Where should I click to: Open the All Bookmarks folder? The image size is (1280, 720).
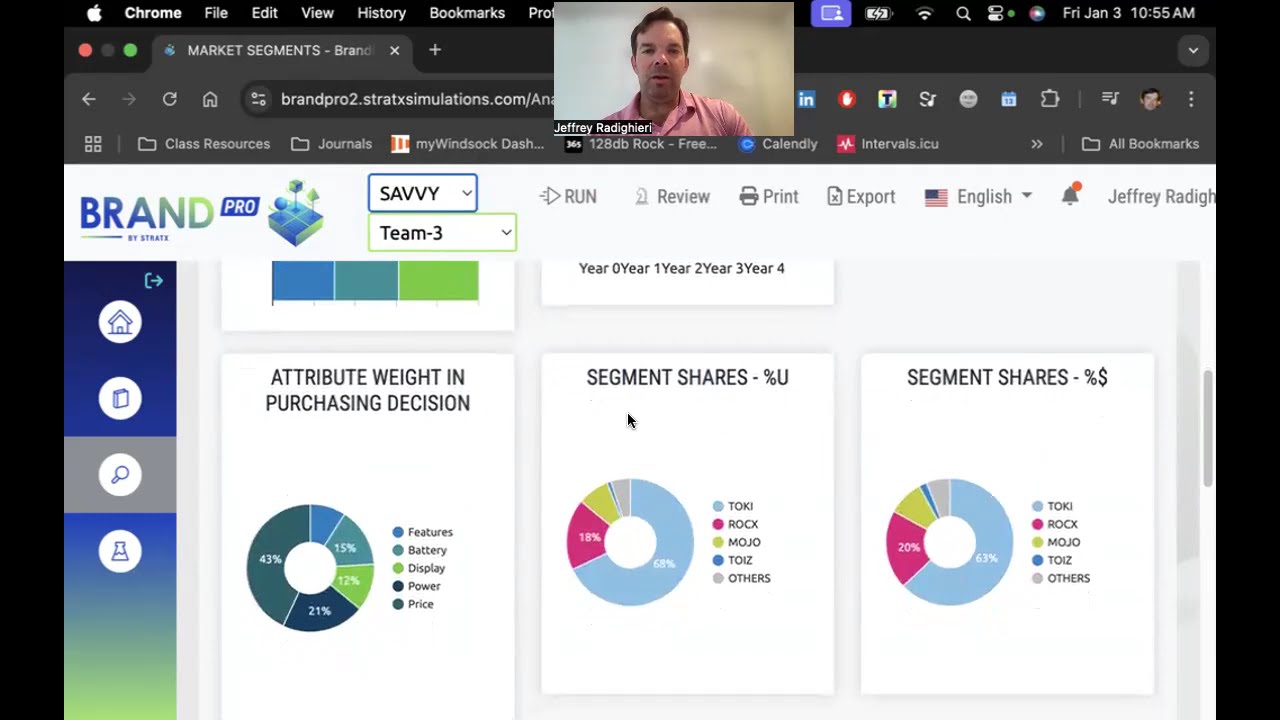1141,144
